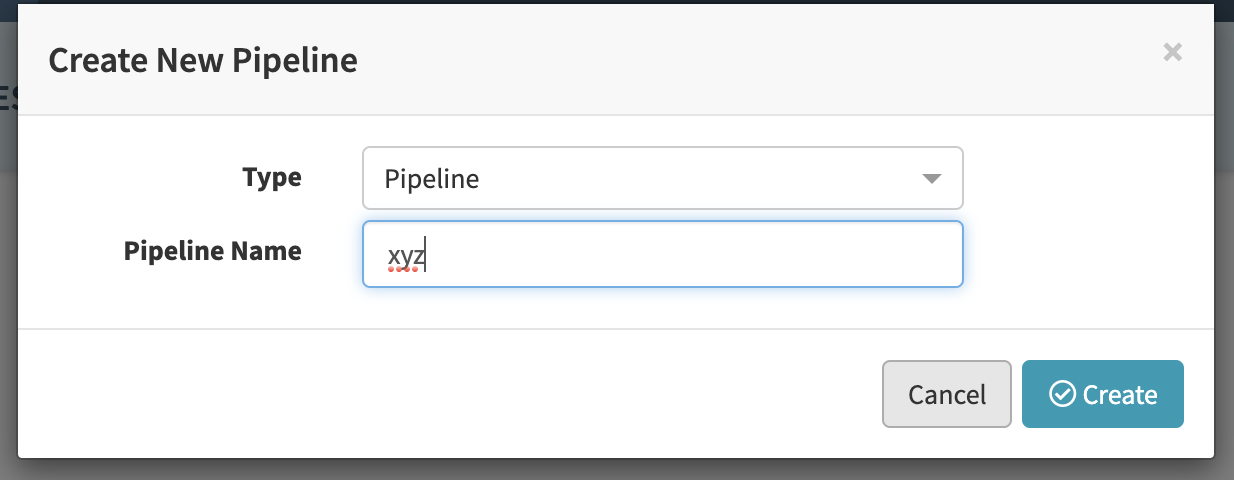This screenshot has width=1234, height=480.
Task: Click the dimmed page left of dialog
Action: (x=8, y=300)
